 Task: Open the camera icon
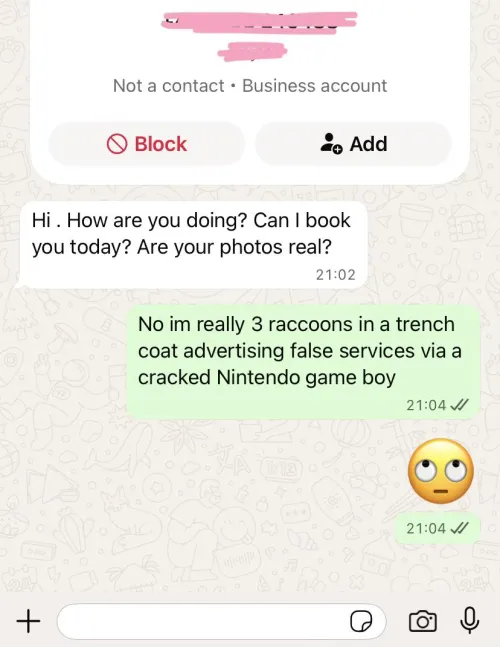point(423,621)
